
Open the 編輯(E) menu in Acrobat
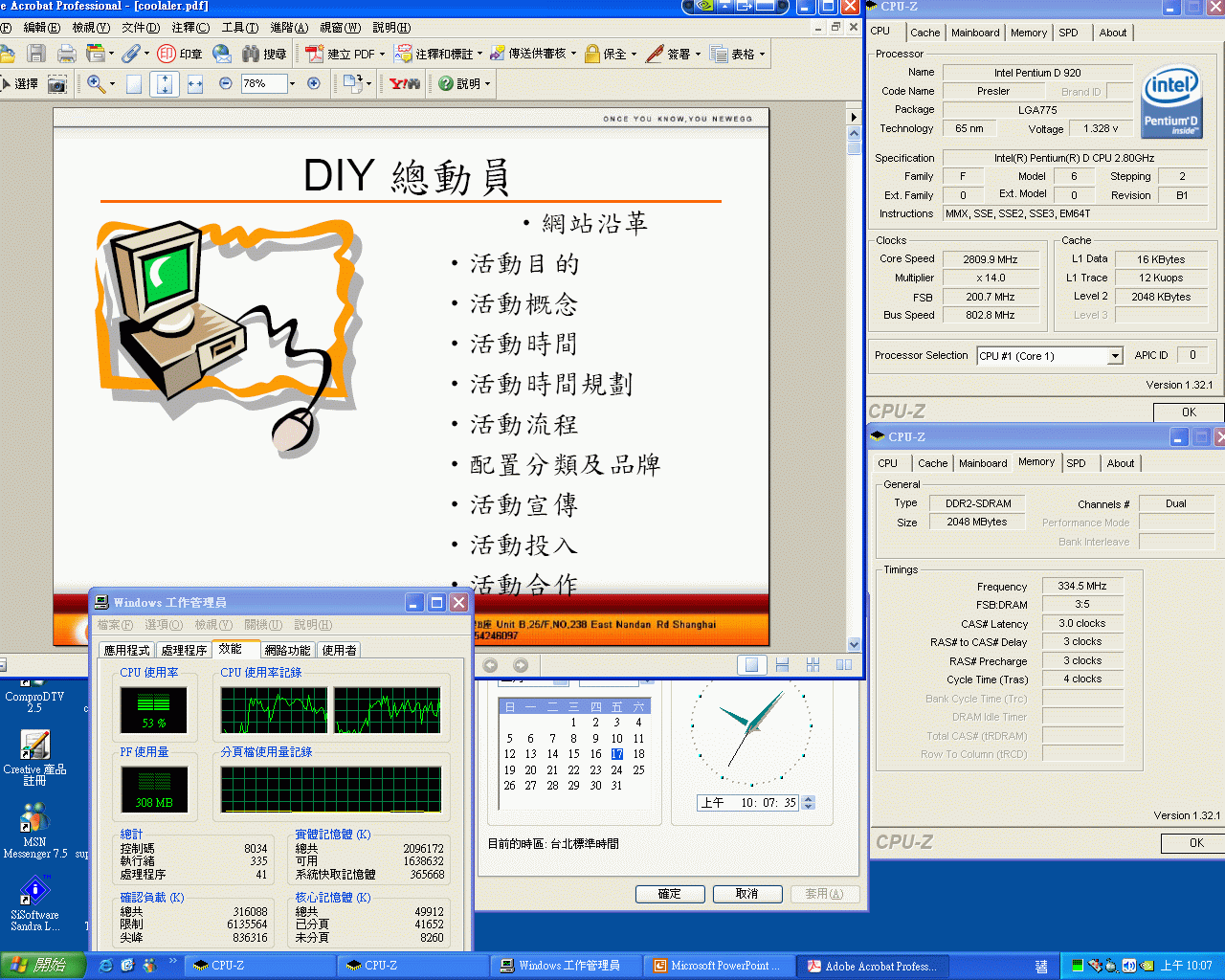[x=41, y=28]
